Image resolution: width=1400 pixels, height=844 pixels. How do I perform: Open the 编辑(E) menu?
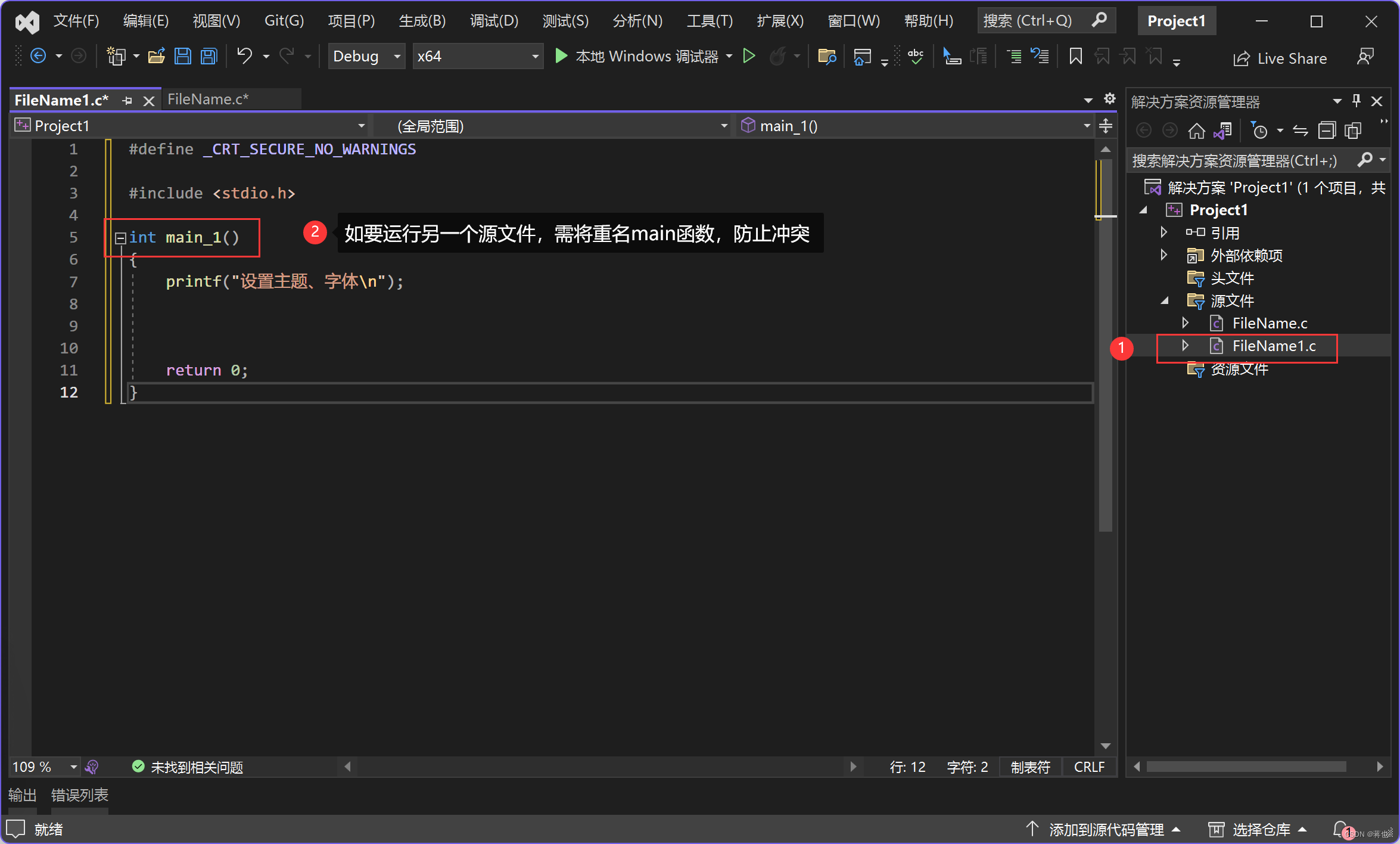pyautogui.click(x=146, y=21)
